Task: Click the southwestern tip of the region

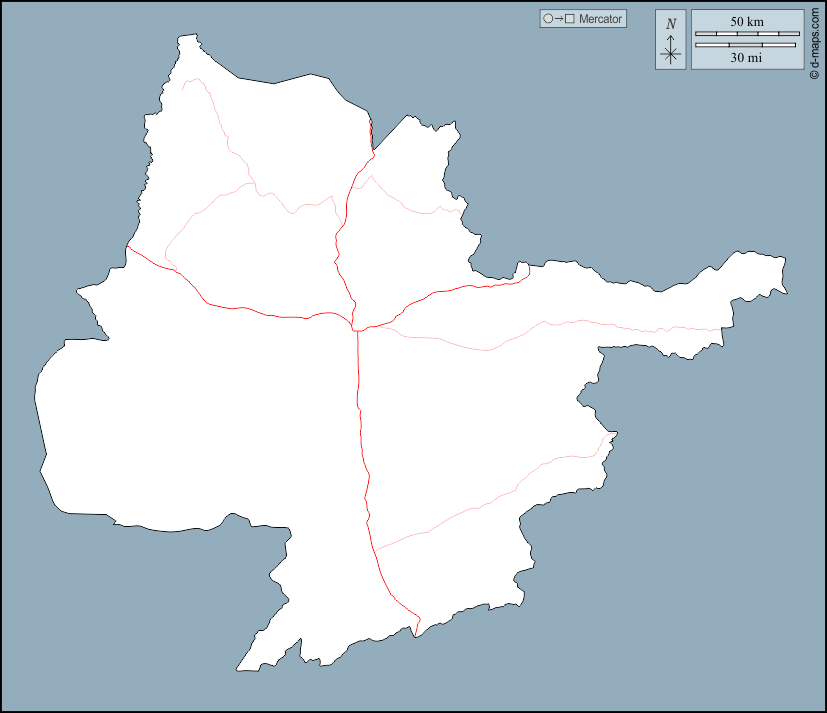Action: tap(240, 668)
